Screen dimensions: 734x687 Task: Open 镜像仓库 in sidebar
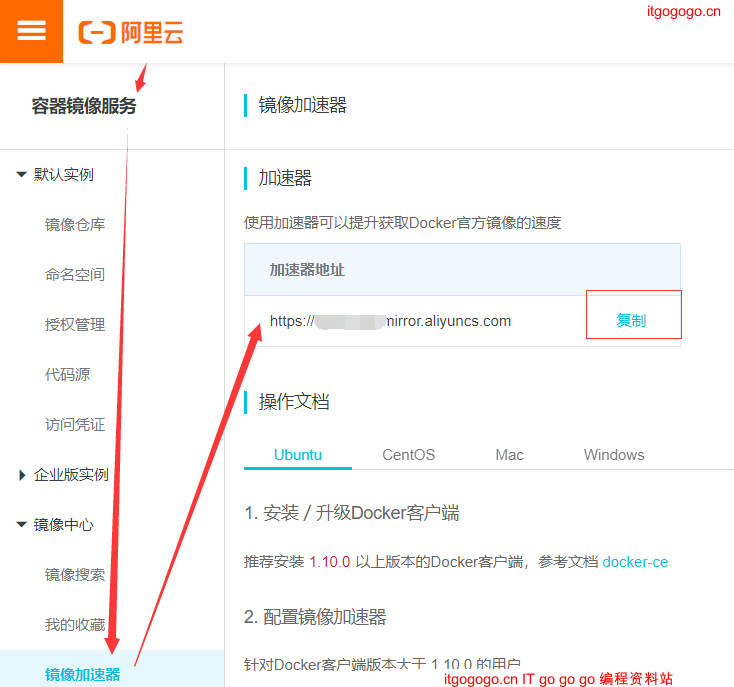click(x=75, y=225)
